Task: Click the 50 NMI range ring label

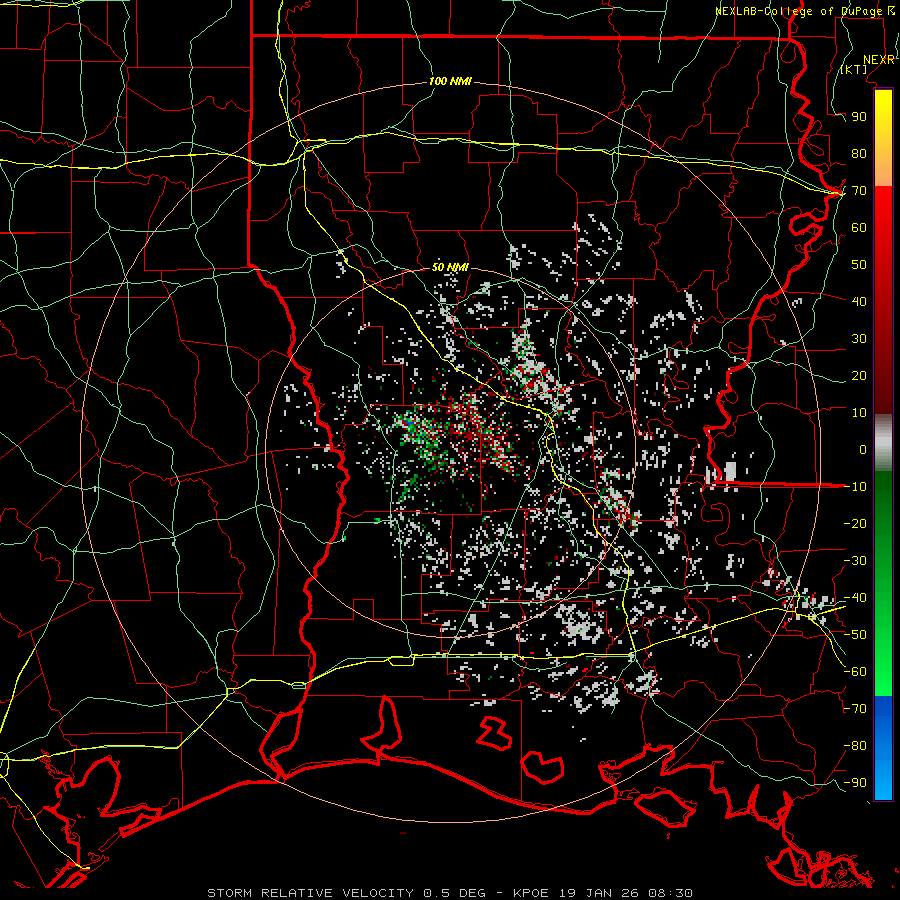Action: (x=450, y=267)
